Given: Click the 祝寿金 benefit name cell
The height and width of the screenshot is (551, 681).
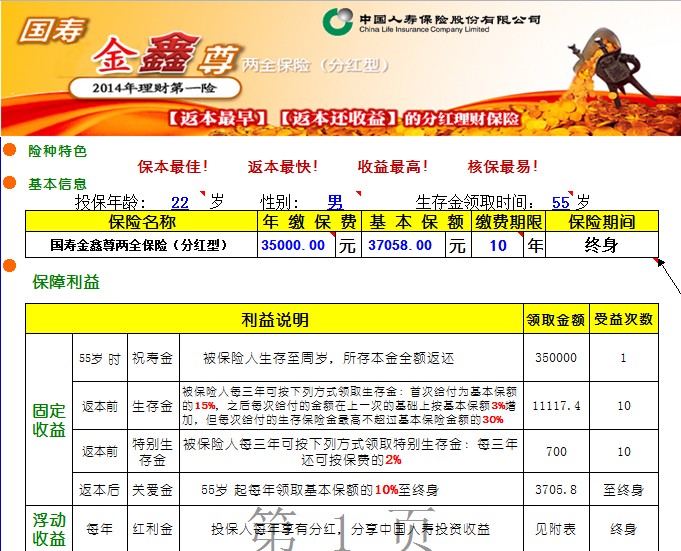Looking at the screenshot, I should (x=153, y=358).
